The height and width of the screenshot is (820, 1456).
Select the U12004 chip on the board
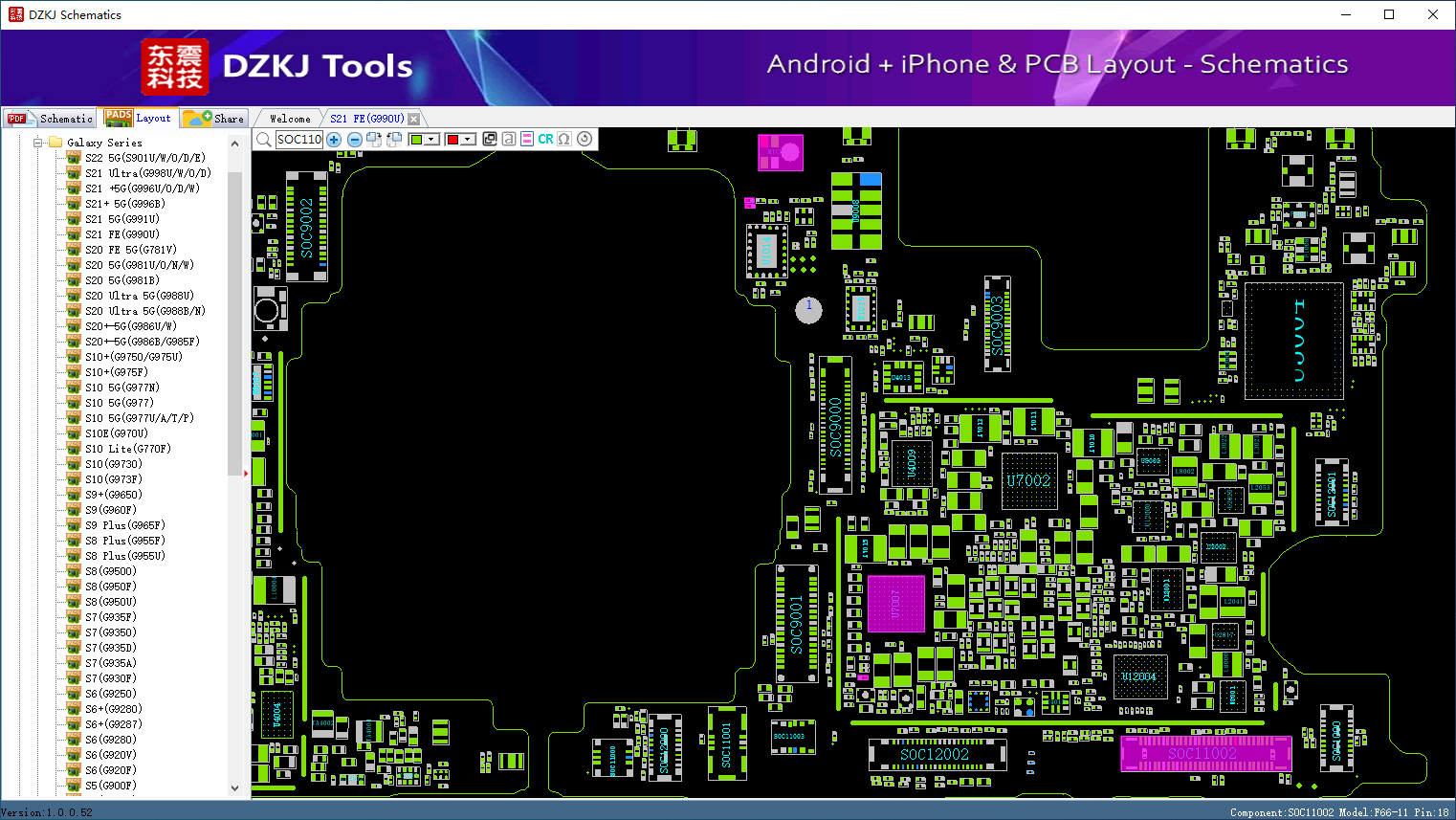1139,676
